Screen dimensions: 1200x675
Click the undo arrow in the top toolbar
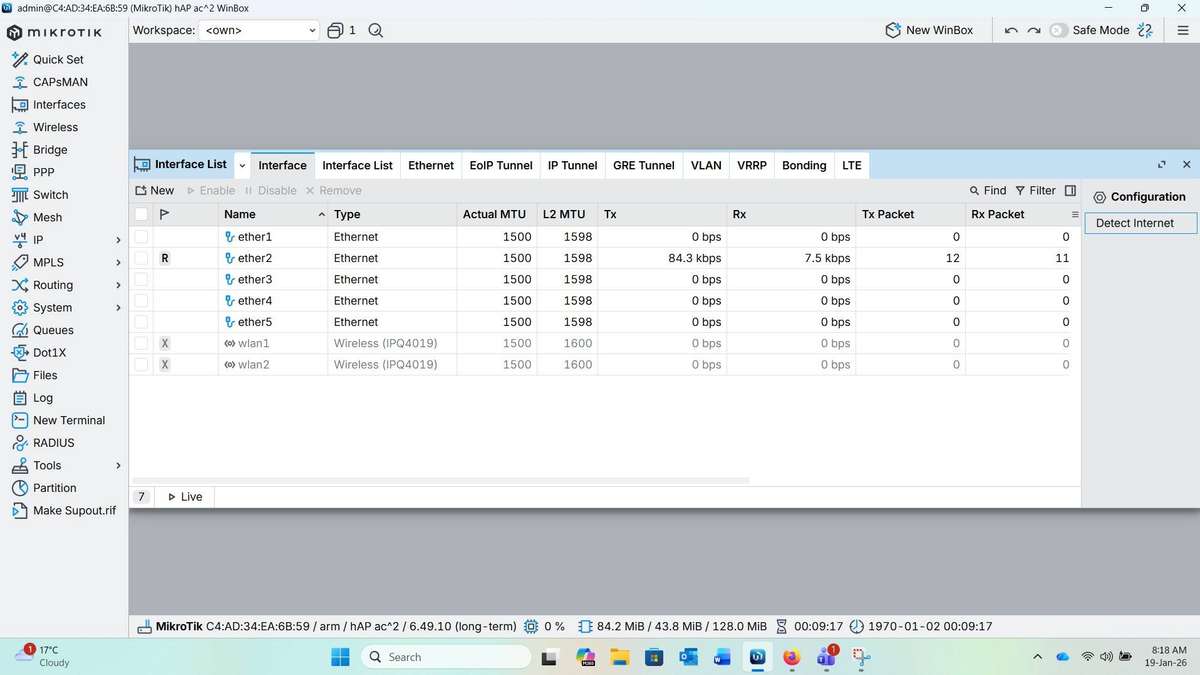click(x=1011, y=30)
